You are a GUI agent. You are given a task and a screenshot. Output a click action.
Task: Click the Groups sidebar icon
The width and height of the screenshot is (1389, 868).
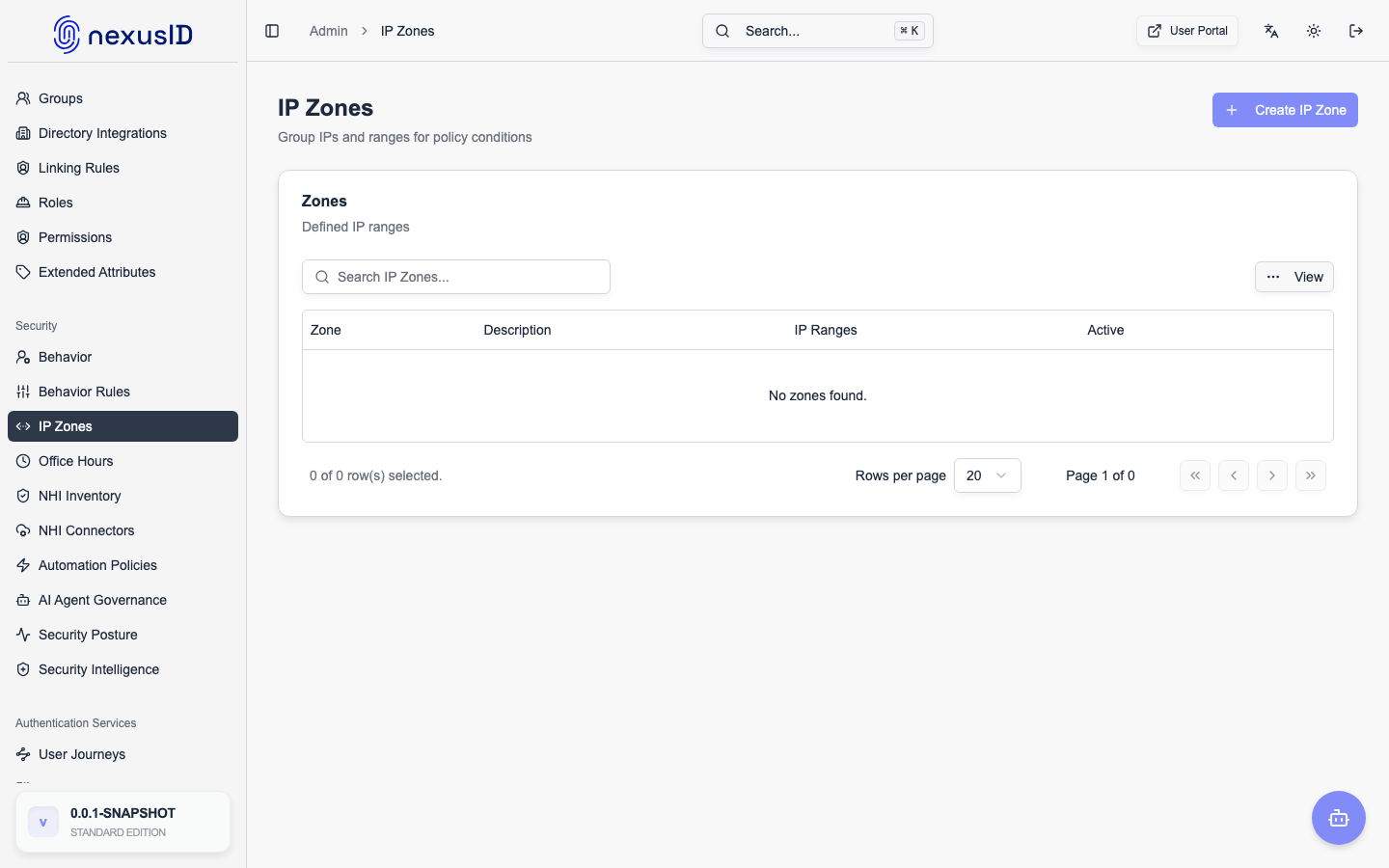pos(23,98)
